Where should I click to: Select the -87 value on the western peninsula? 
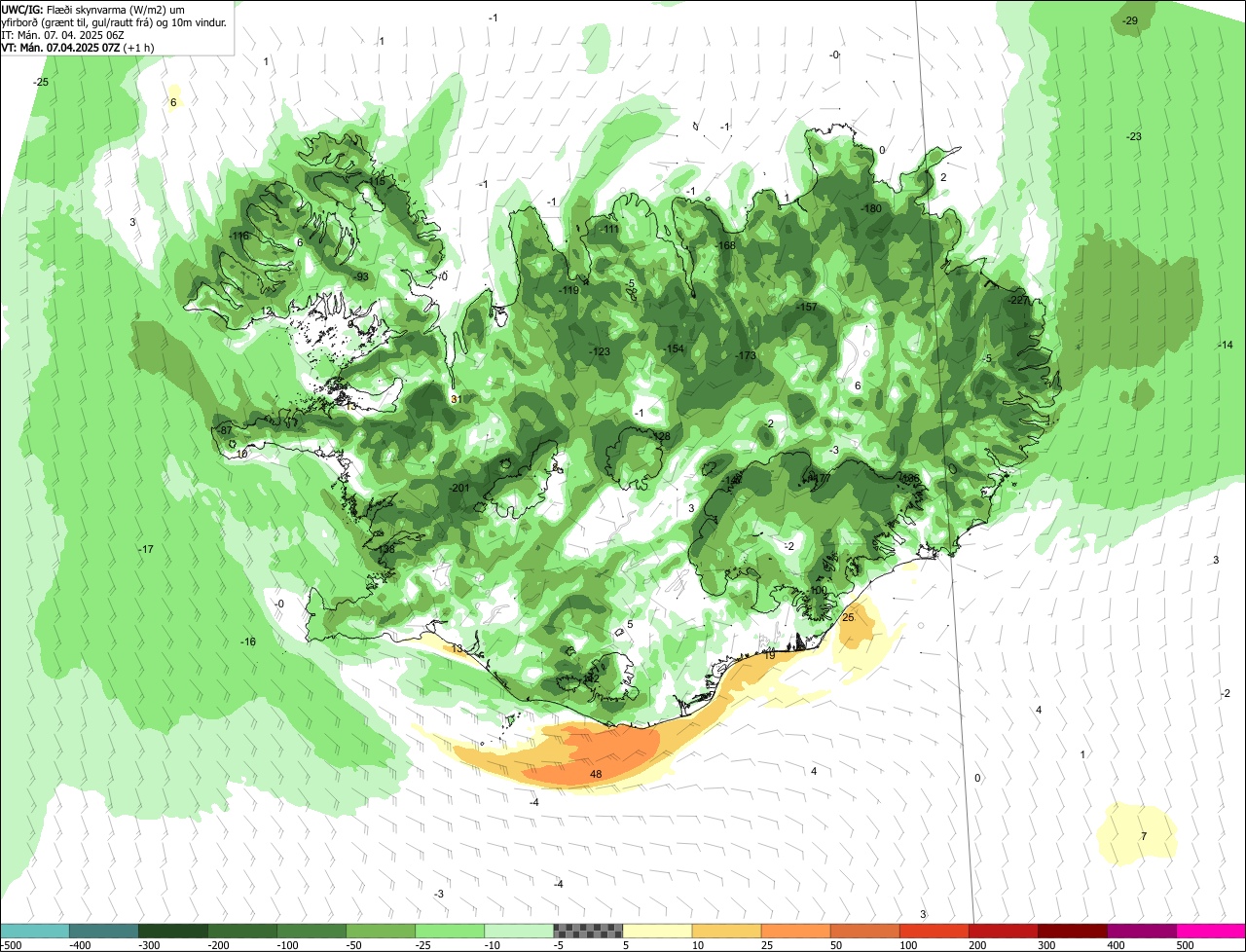[225, 430]
